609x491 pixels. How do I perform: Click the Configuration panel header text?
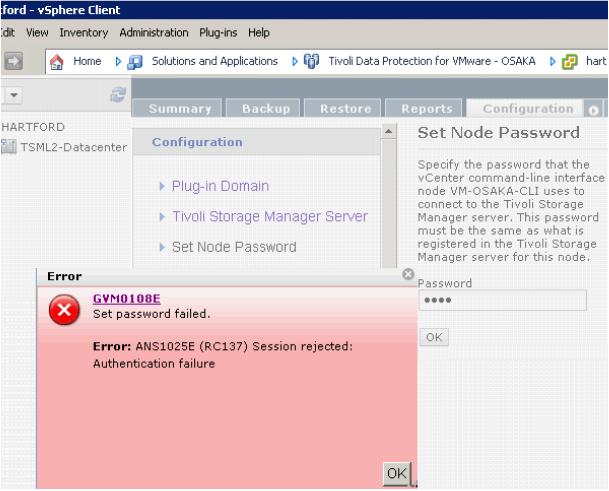[197, 142]
